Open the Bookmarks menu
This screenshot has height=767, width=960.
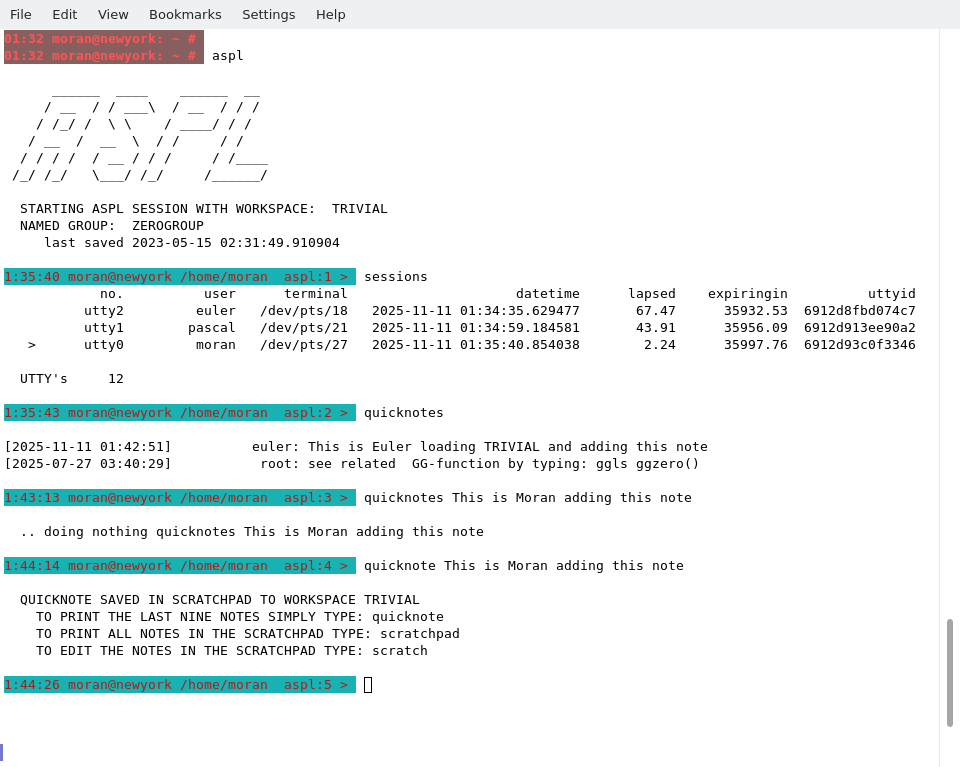(185, 14)
